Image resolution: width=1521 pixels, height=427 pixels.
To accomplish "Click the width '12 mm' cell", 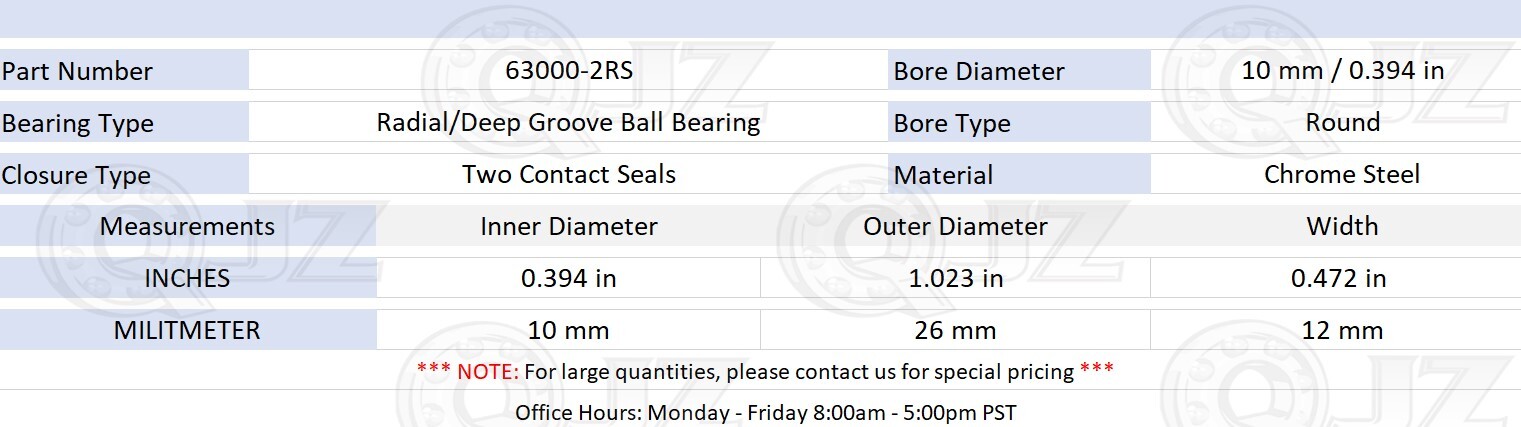I will point(1337,330).
